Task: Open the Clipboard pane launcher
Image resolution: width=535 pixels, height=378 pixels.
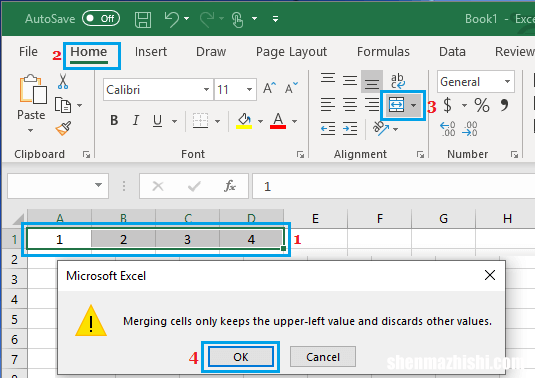Action: (86, 155)
